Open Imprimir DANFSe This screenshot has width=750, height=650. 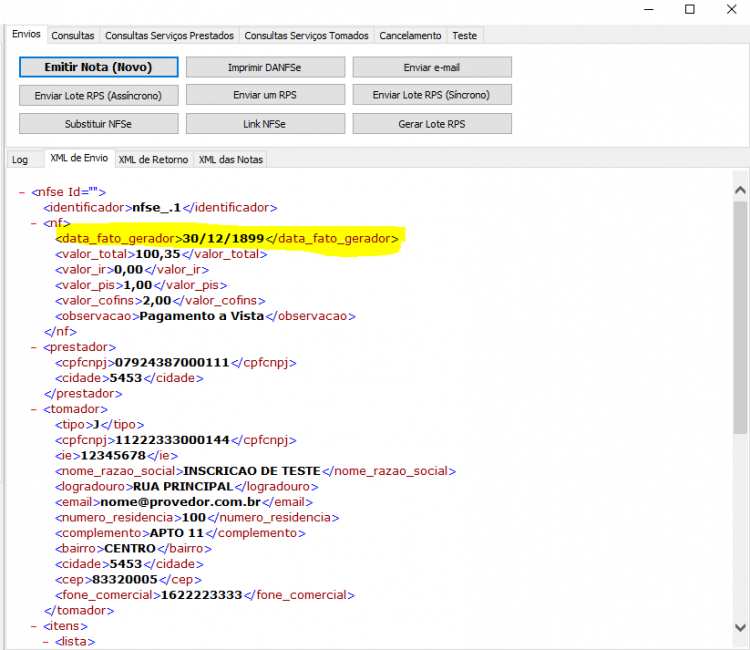pos(265,67)
